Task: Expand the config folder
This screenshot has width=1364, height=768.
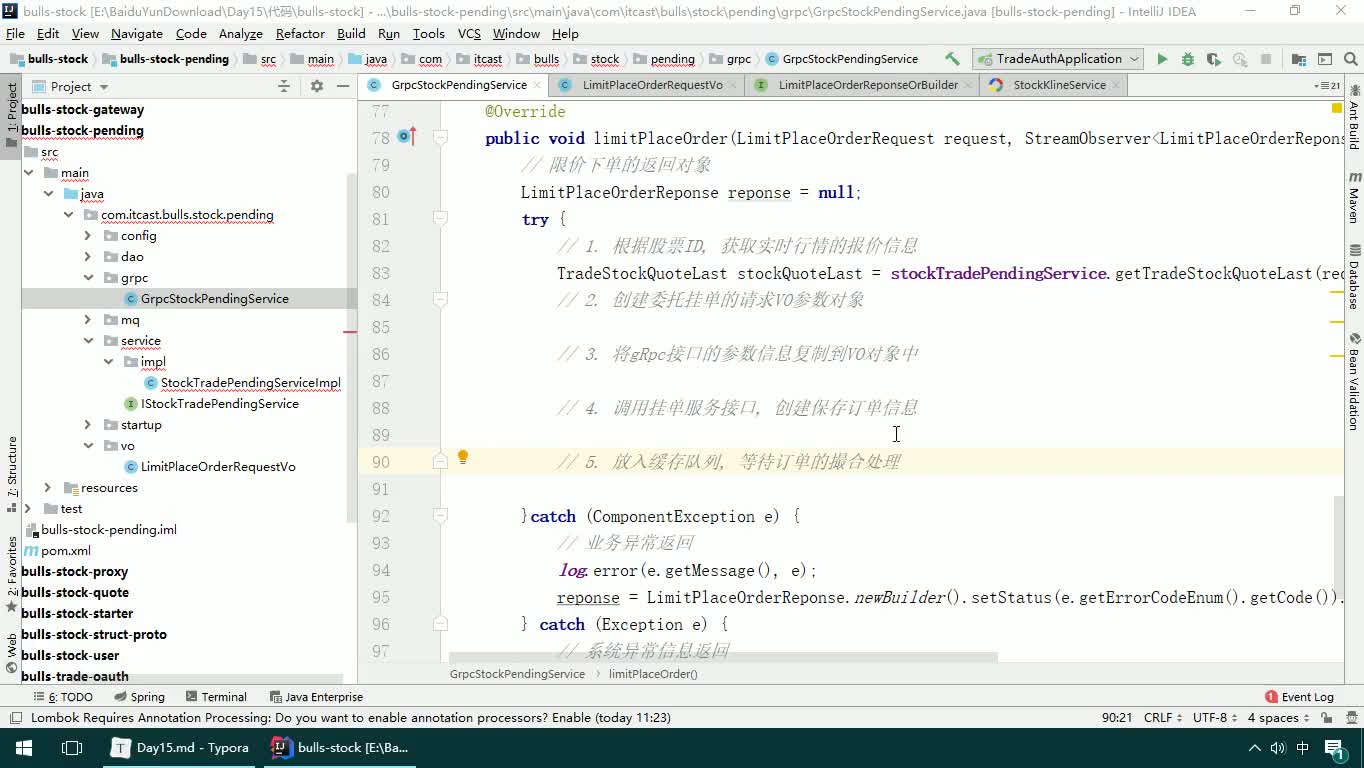Action: click(x=88, y=236)
